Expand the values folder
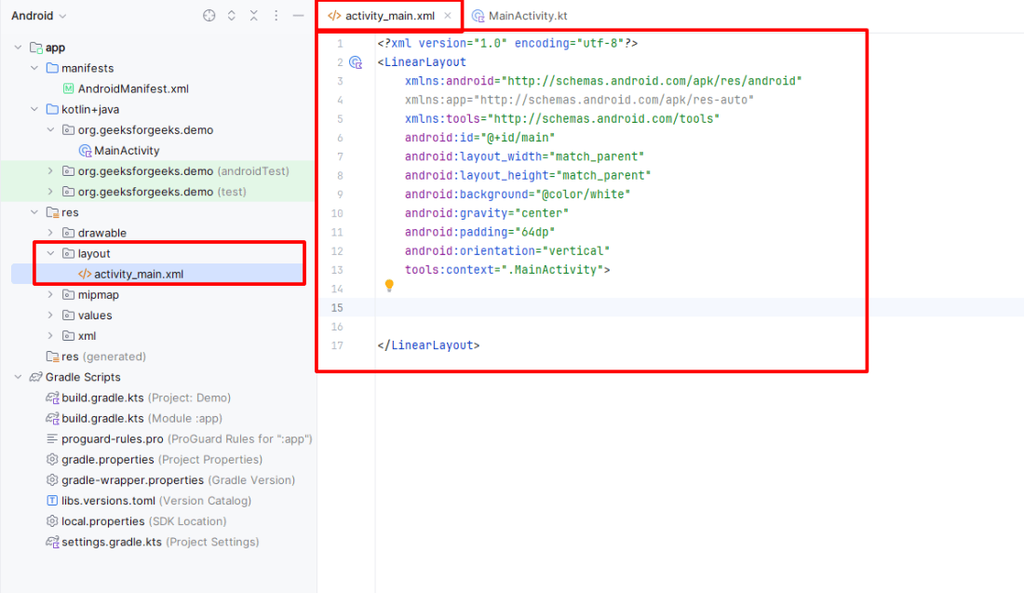The width and height of the screenshot is (1024, 593). coord(51,315)
